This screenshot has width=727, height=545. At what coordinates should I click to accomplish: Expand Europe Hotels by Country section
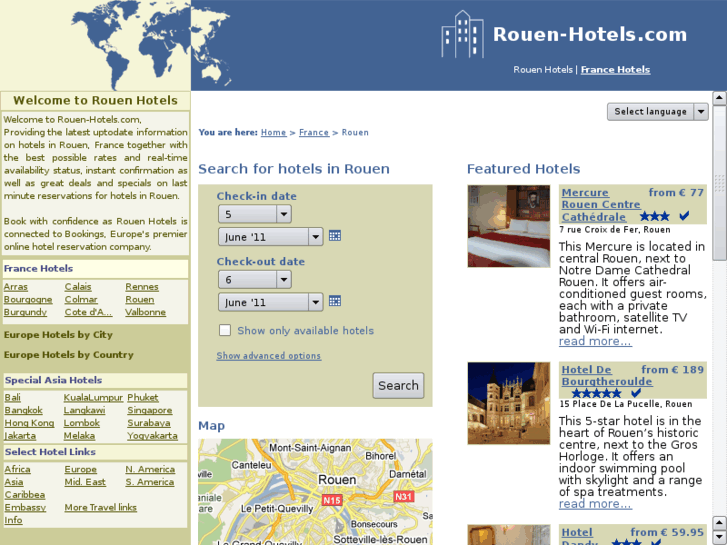[69, 354]
